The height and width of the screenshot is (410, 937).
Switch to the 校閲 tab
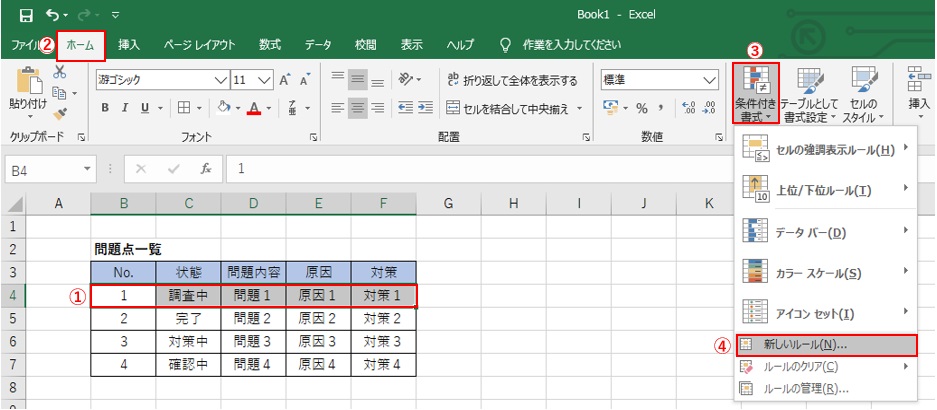(366, 45)
